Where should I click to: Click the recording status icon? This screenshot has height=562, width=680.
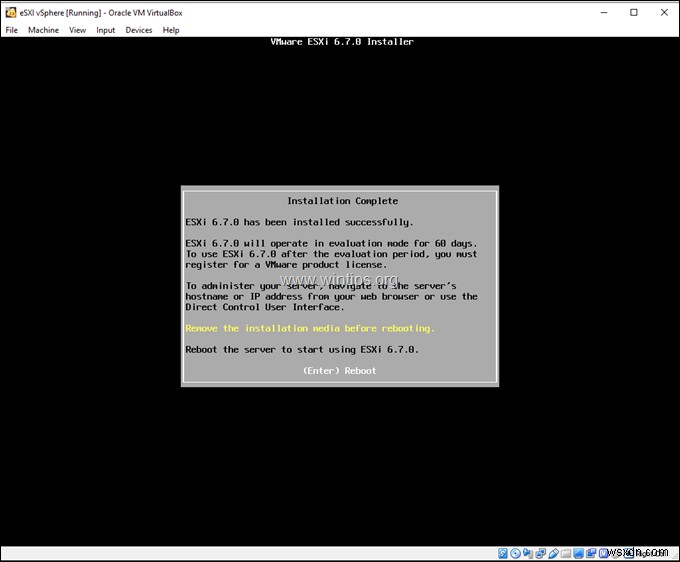click(591, 553)
